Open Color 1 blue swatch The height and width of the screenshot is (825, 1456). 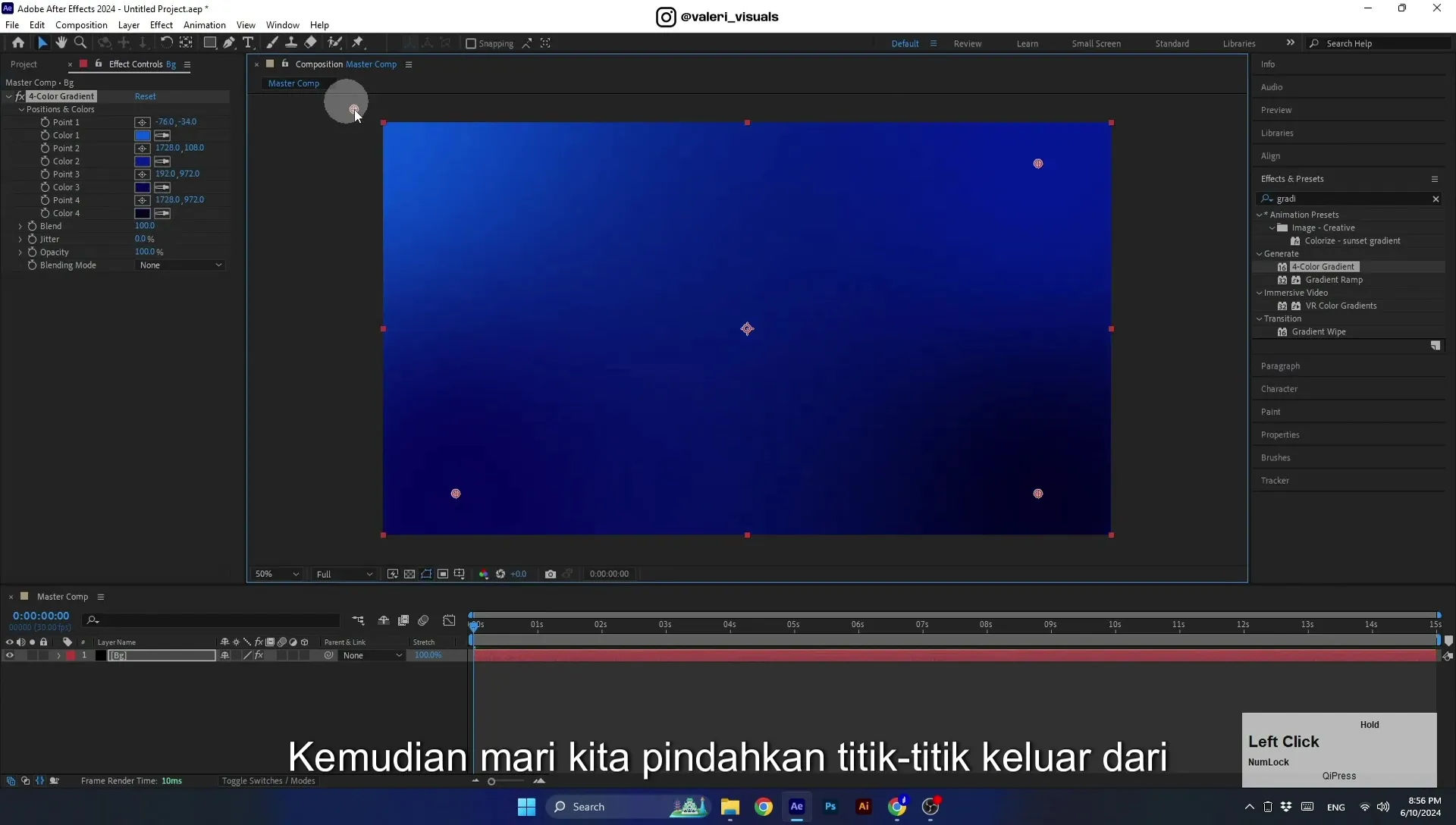tap(142, 136)
